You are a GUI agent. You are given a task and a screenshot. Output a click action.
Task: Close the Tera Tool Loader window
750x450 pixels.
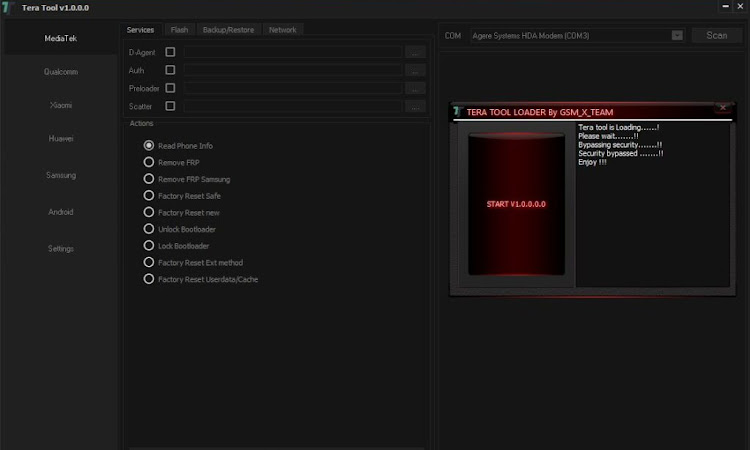pos(723,108)
